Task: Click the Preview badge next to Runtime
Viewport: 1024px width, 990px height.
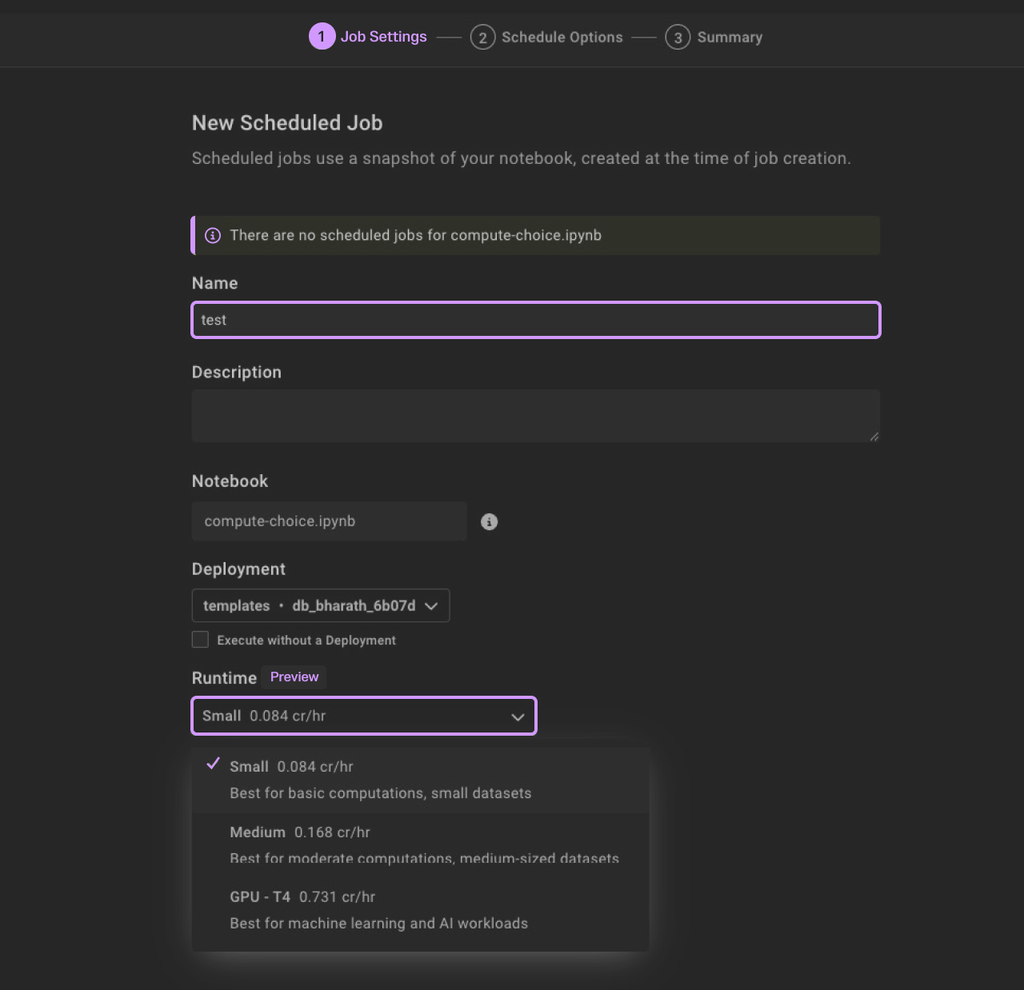Action: click(294, 677)
